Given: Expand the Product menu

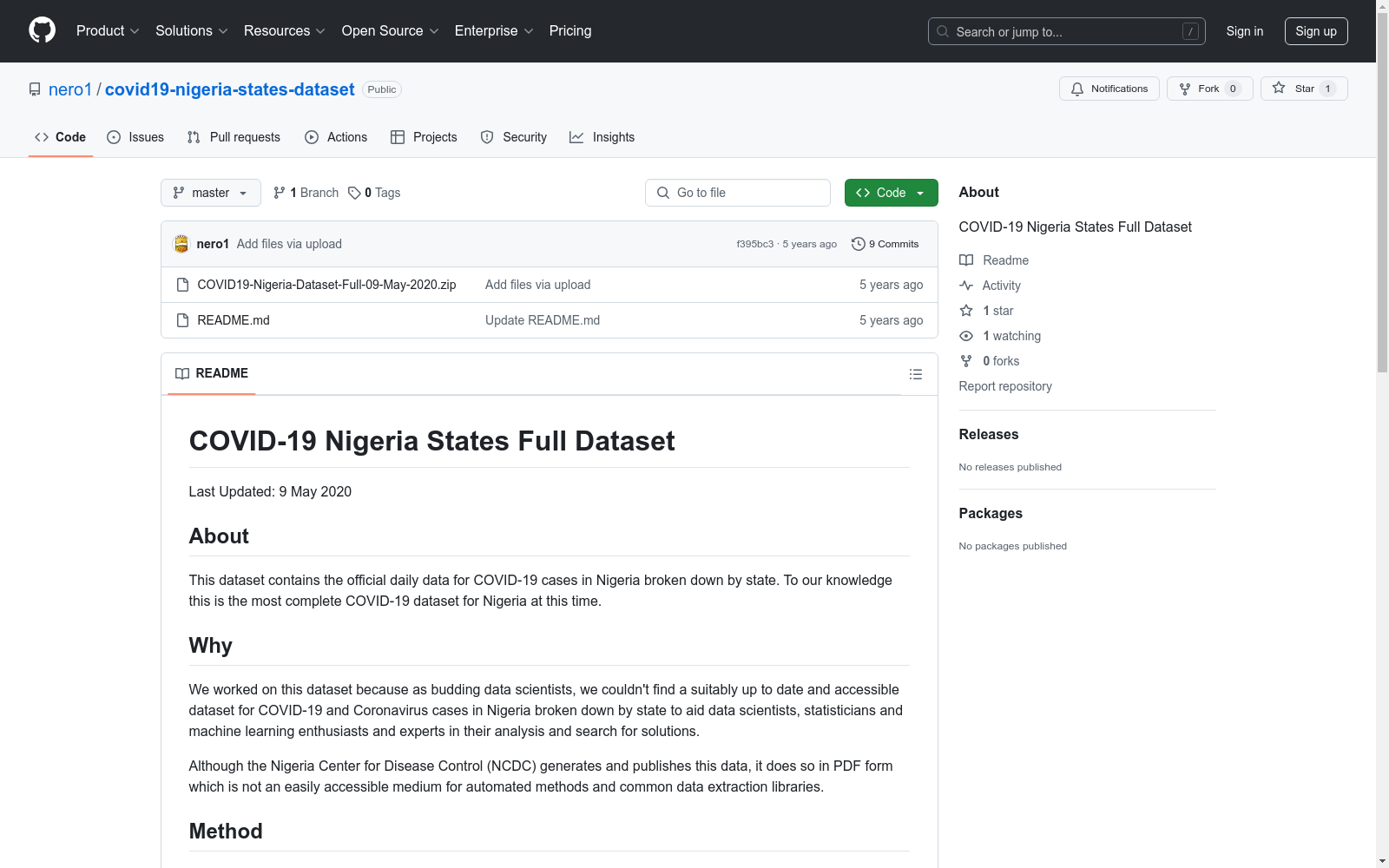Looking at the screenshot, I should (108, 31).
